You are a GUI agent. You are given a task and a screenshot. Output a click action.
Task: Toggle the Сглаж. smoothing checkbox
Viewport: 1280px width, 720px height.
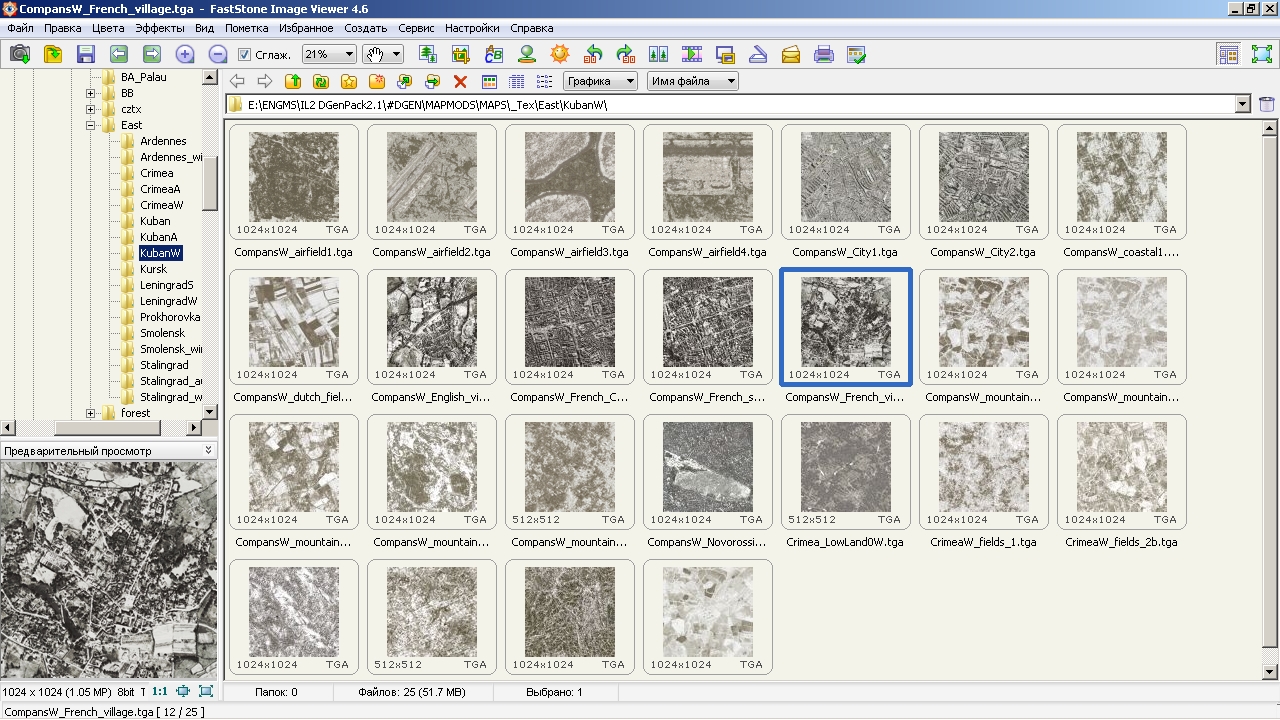(x=245, y=55)
